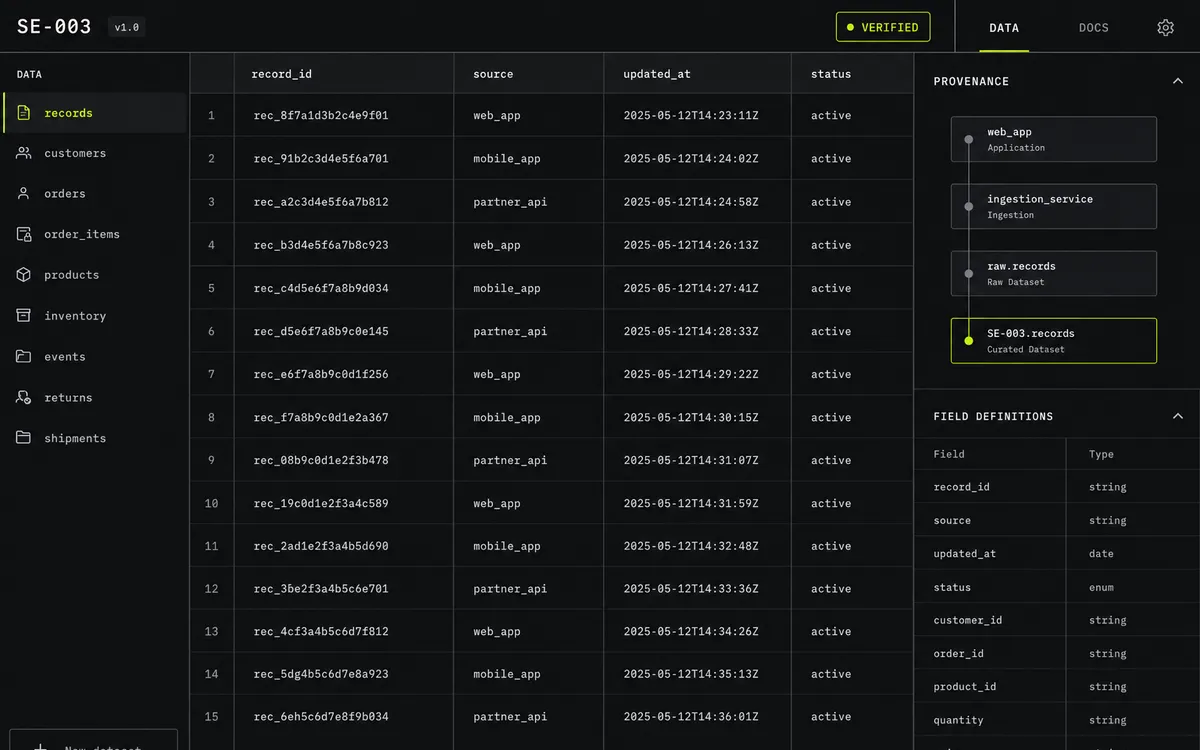Click cell rec_a2c3d4e5f6a7b812
Viewport: 1200px width, 750px height.
coord(321,202)
